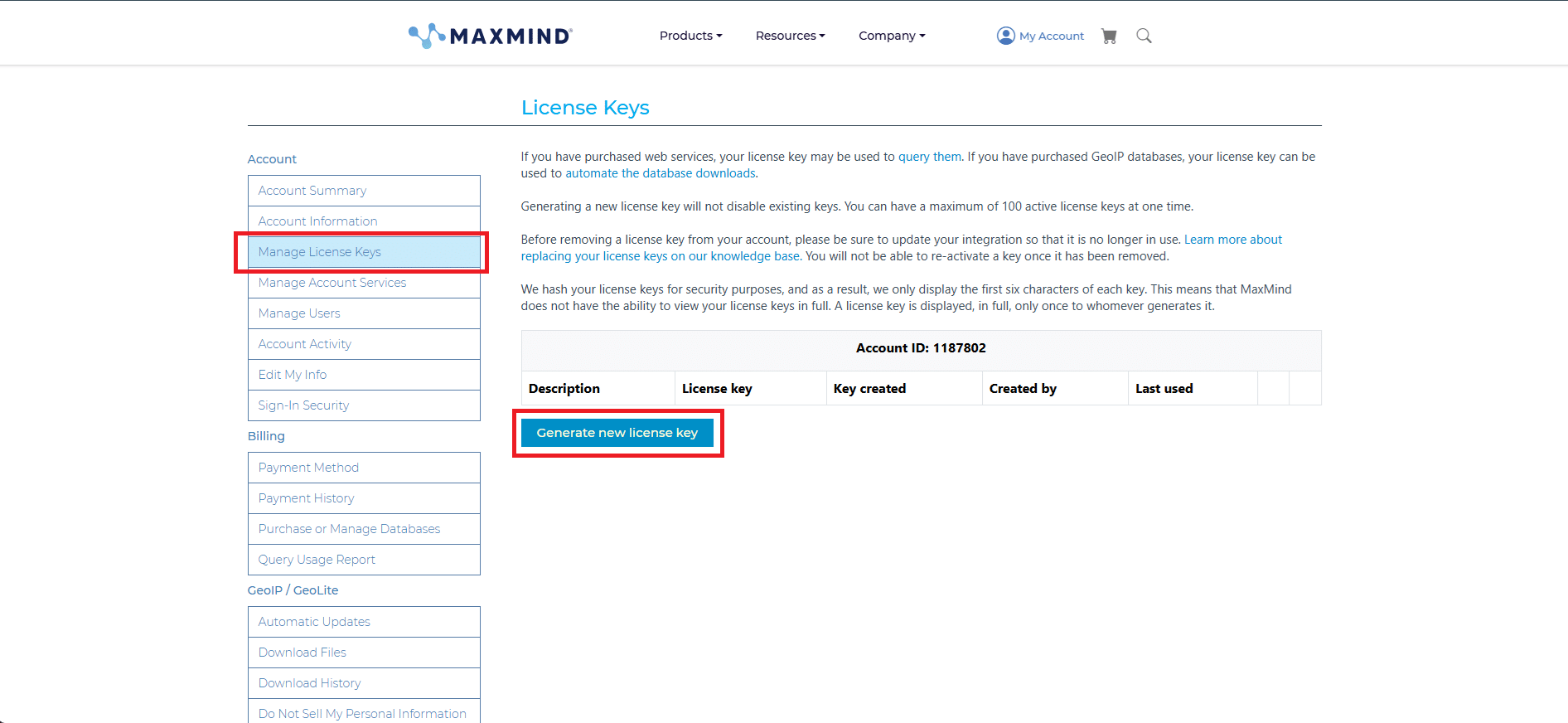The height and width of the screenshot is (723, 1568).
Task: Open Query Usage Report
Action: point(364,560)
